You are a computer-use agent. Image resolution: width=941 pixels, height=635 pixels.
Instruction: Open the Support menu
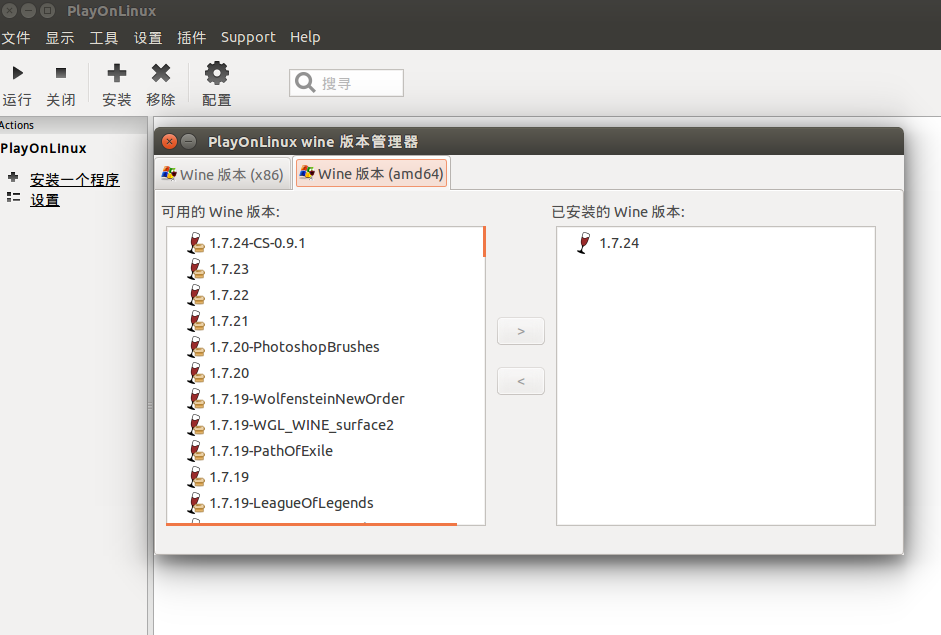[x=248, y=37]
